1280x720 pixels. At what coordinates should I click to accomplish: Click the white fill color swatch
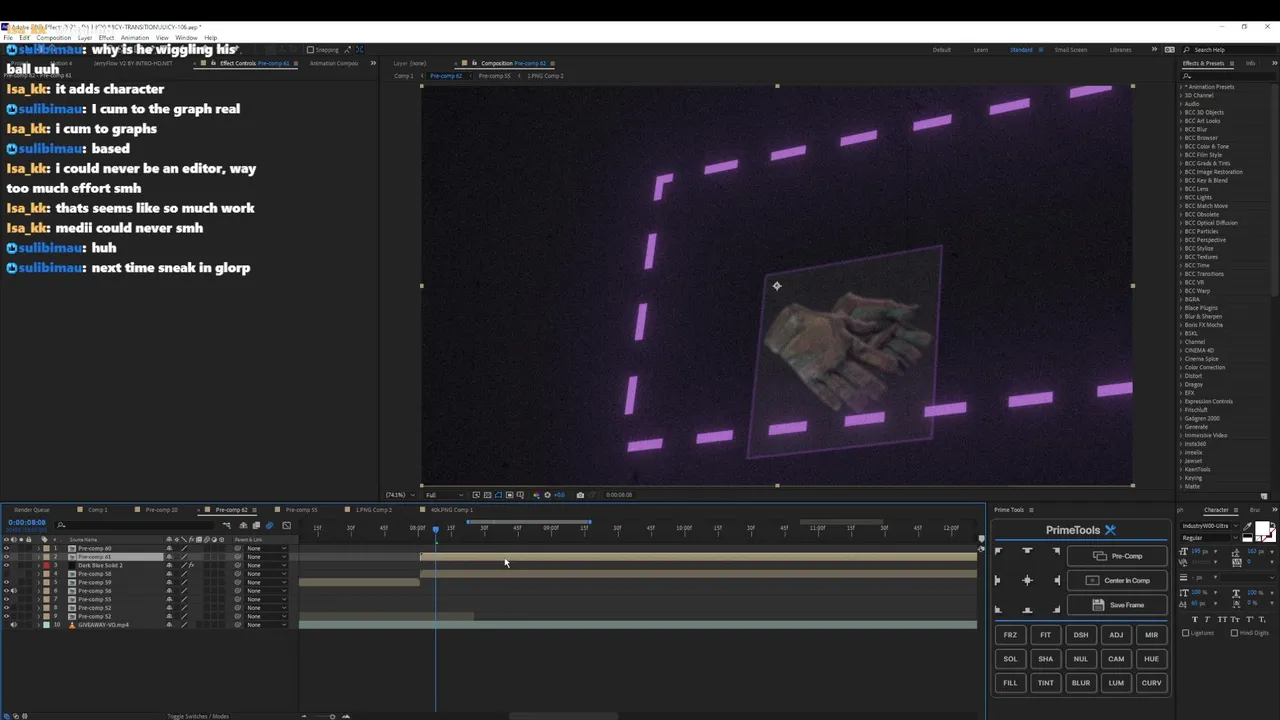[x=1262, y=528]
